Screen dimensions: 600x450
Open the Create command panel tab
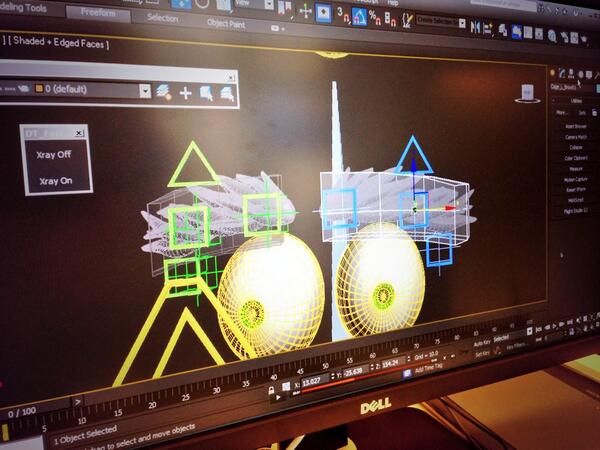click(x=552, y=72)
